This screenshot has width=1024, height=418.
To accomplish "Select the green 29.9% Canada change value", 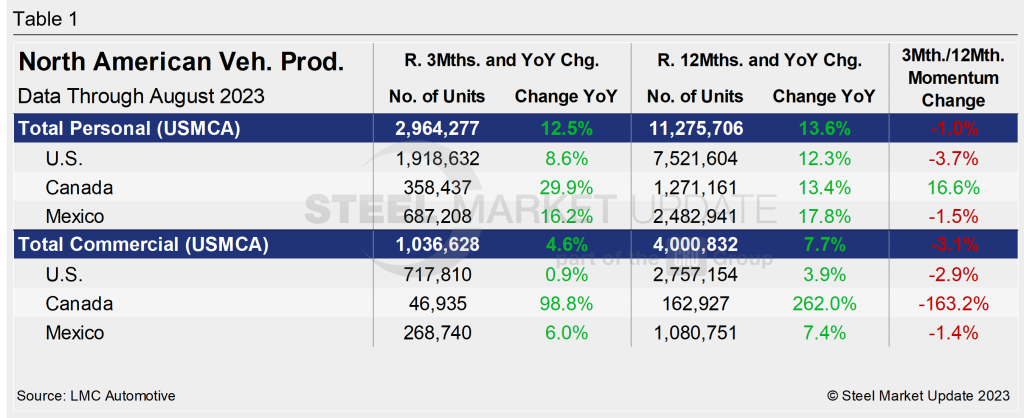I will pyautogui.click(x=565, y=186).
